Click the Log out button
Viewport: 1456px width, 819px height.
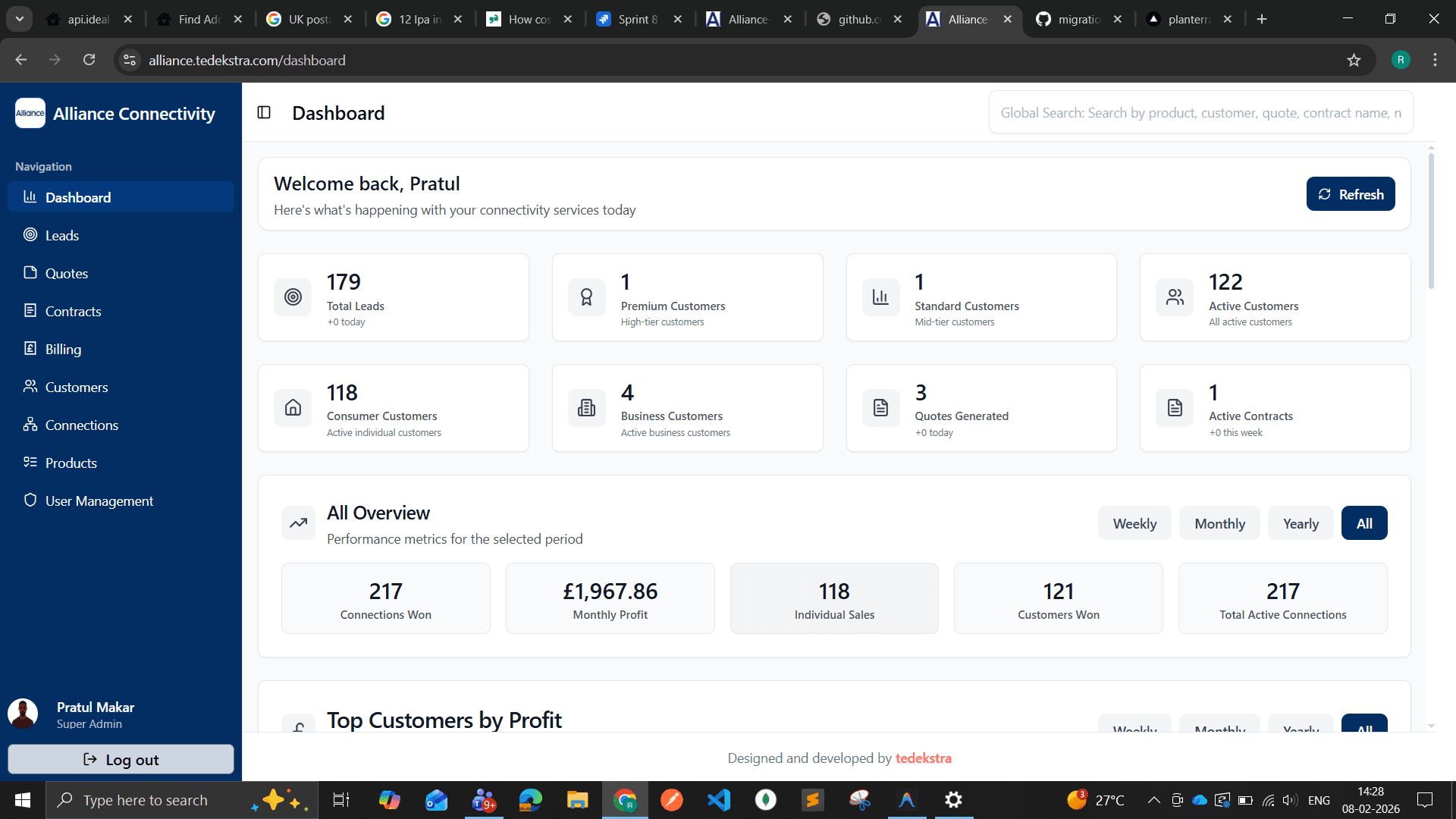pyautogui.click(x=121, y=759)
